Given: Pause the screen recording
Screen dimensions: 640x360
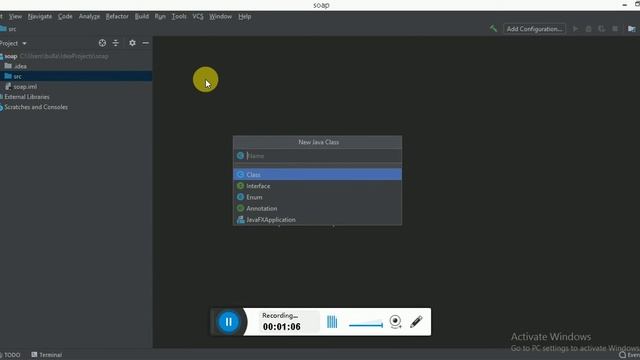Looking at the screenshot, I should 228,322.
